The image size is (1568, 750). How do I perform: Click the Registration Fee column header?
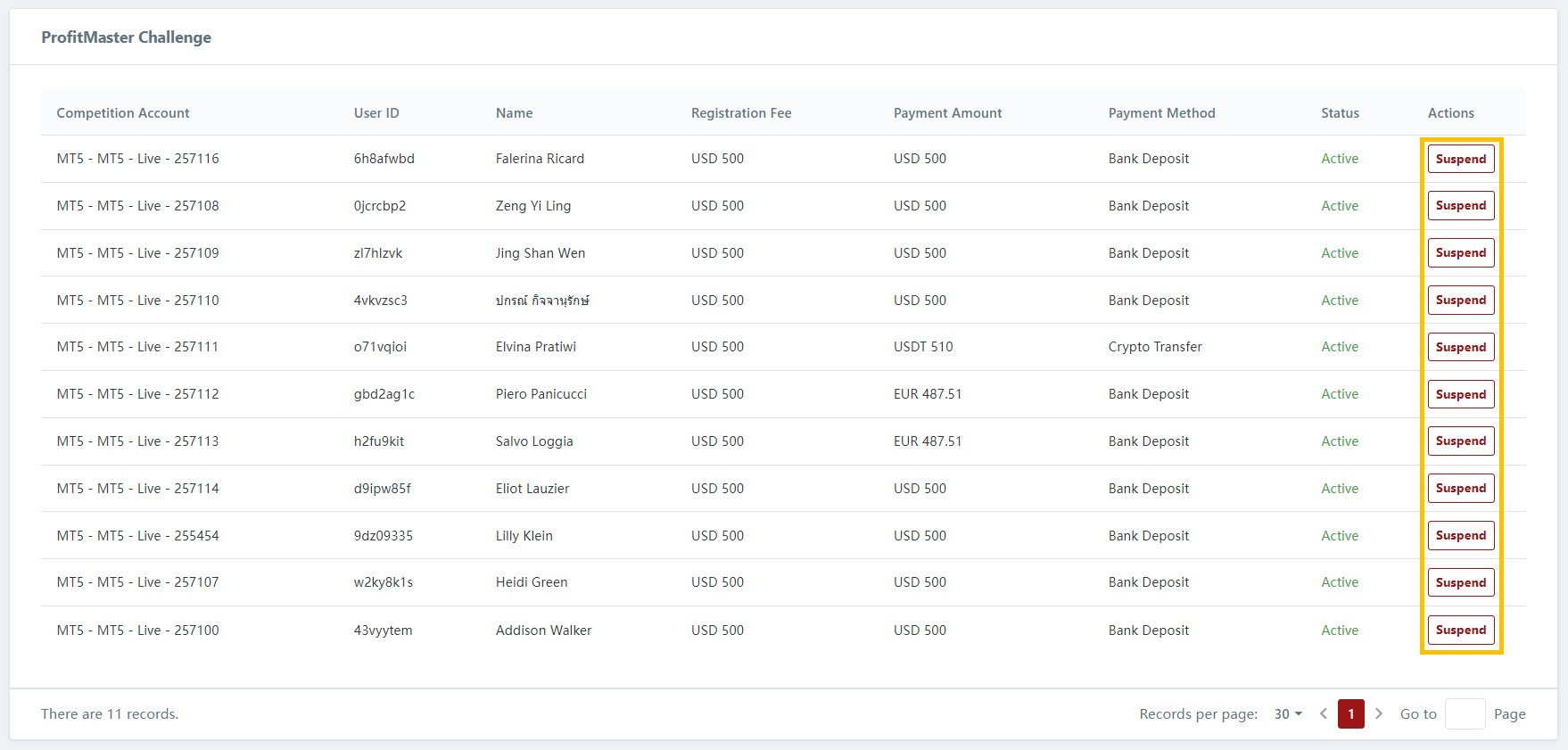click(741, 113)
